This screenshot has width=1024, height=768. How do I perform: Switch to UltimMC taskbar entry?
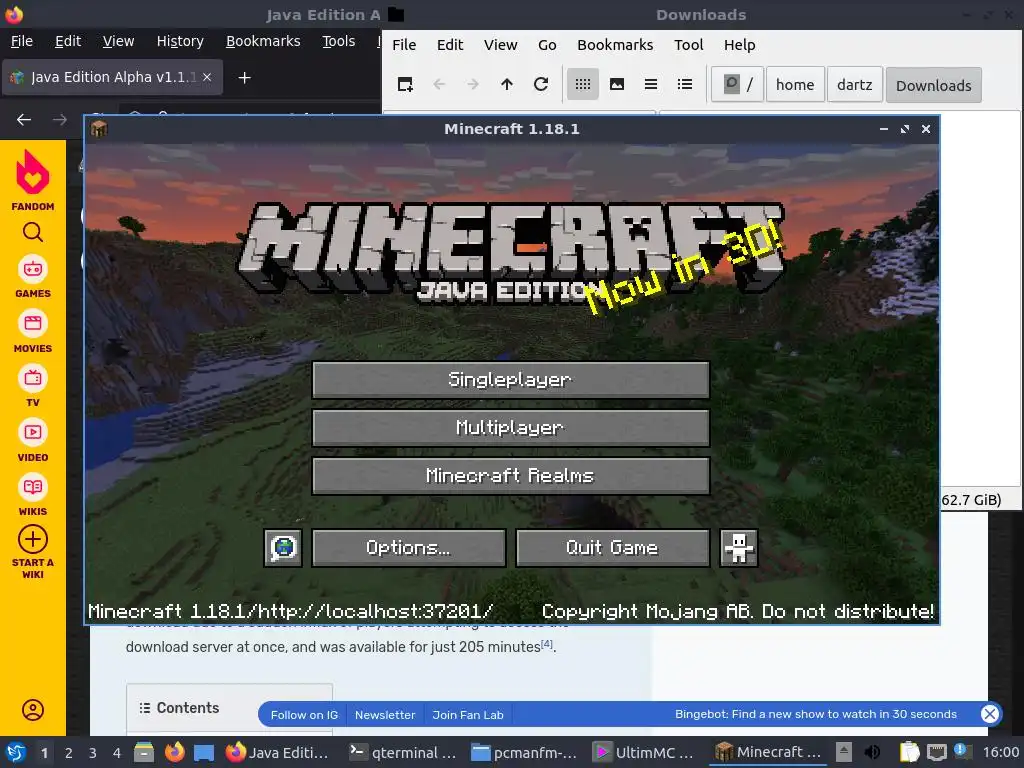tap(645, 752)
